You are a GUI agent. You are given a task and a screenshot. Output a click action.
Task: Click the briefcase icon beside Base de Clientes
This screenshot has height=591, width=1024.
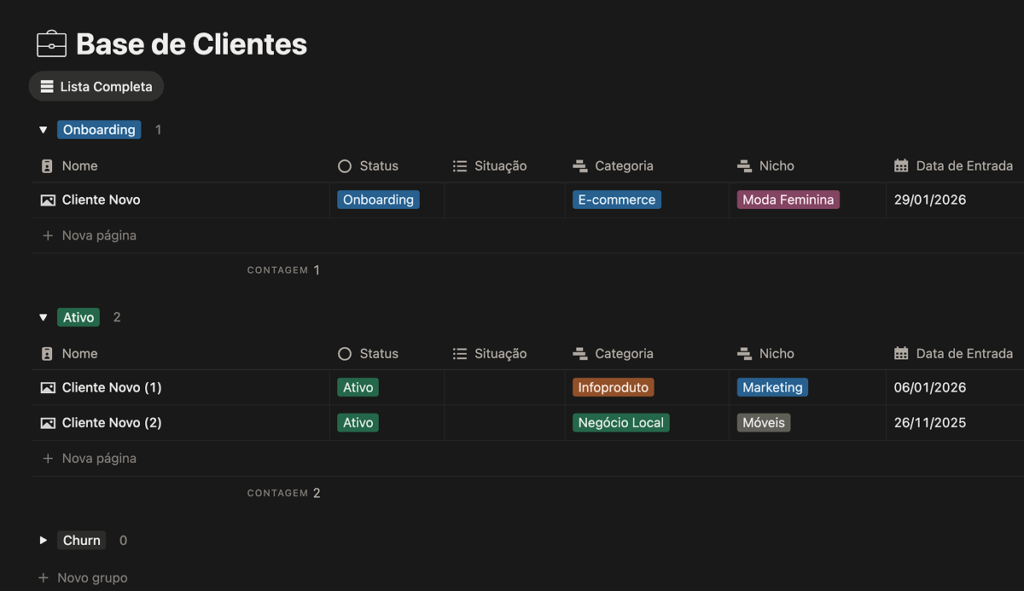pos(51,44)
